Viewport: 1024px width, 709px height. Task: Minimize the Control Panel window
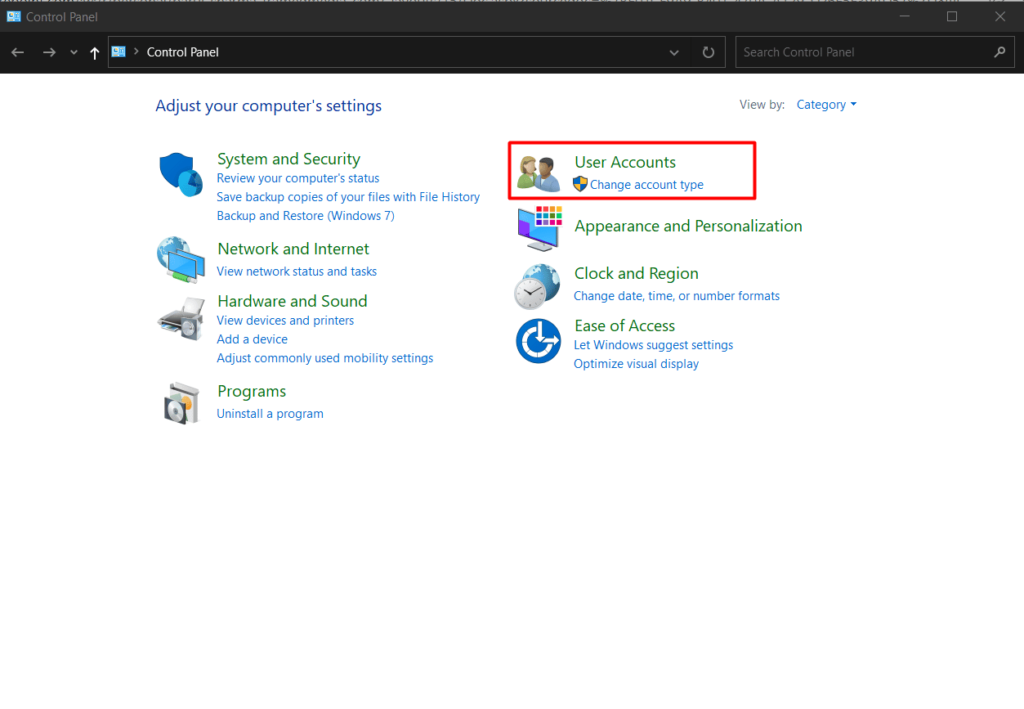point(904,16)
